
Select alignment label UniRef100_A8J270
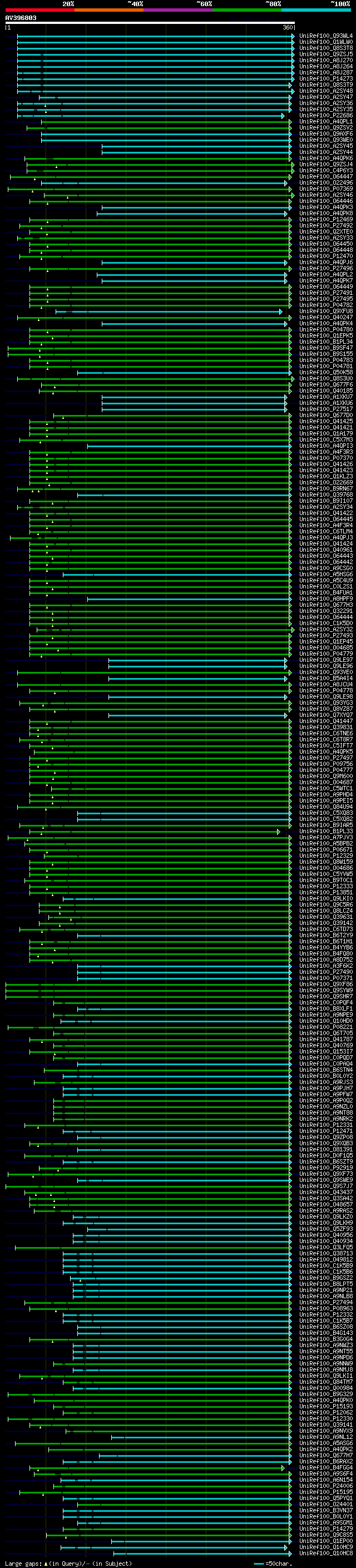point(325,60)
